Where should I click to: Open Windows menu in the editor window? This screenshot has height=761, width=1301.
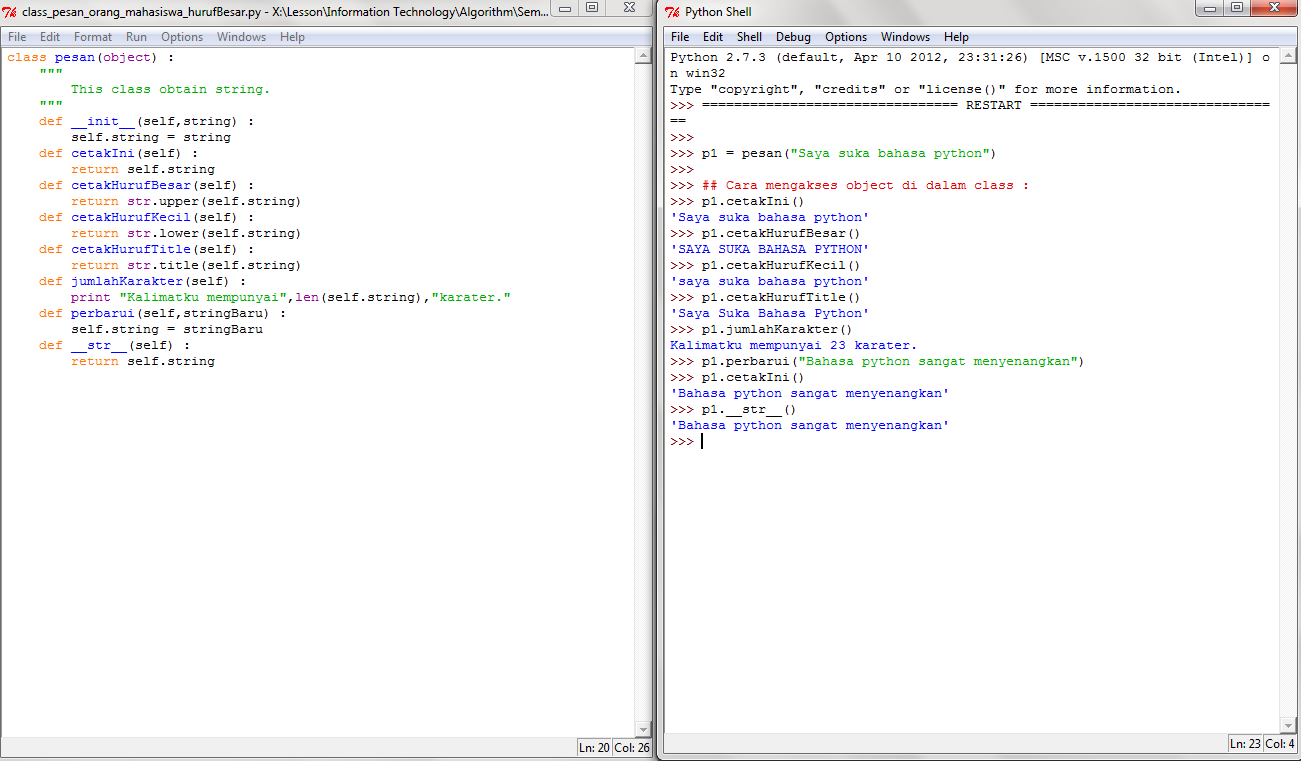[242, 37]
